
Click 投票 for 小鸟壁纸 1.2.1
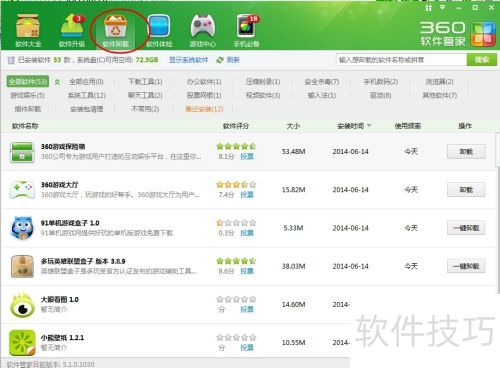[x=247, y=348]
